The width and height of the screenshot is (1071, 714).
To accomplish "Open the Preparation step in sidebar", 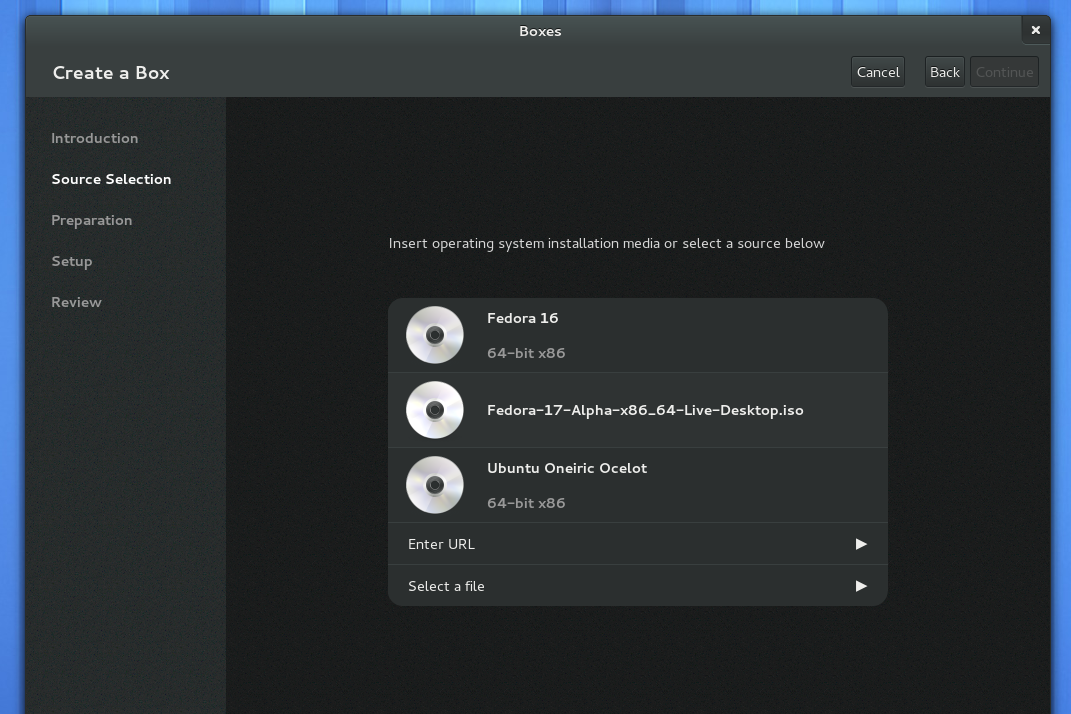I will coord(92,221).
